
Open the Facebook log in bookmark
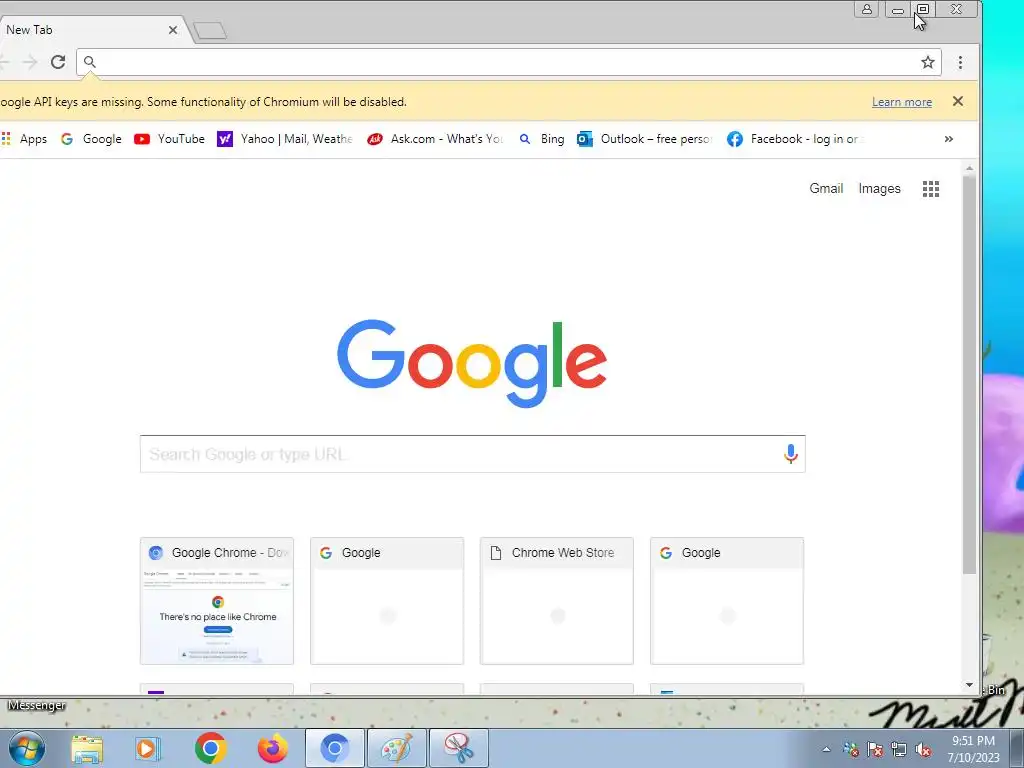pos(795,139)
